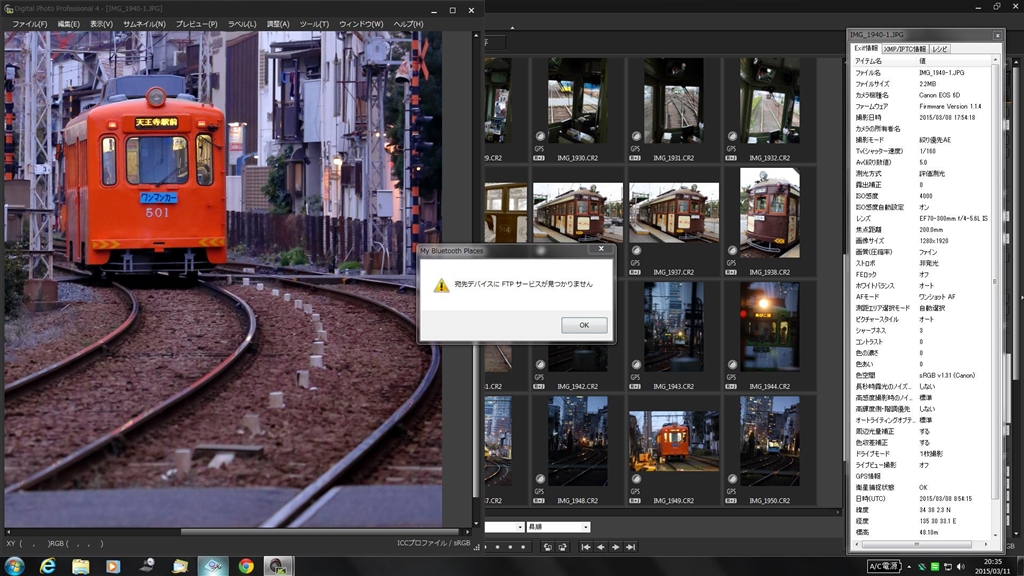Open the ツール(T) menu
The image size is (1024, 576).
pos(314,24)
